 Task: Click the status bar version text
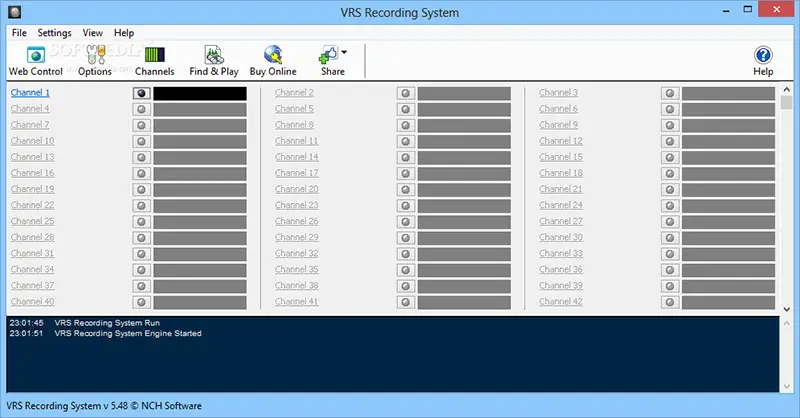(104, 406)
